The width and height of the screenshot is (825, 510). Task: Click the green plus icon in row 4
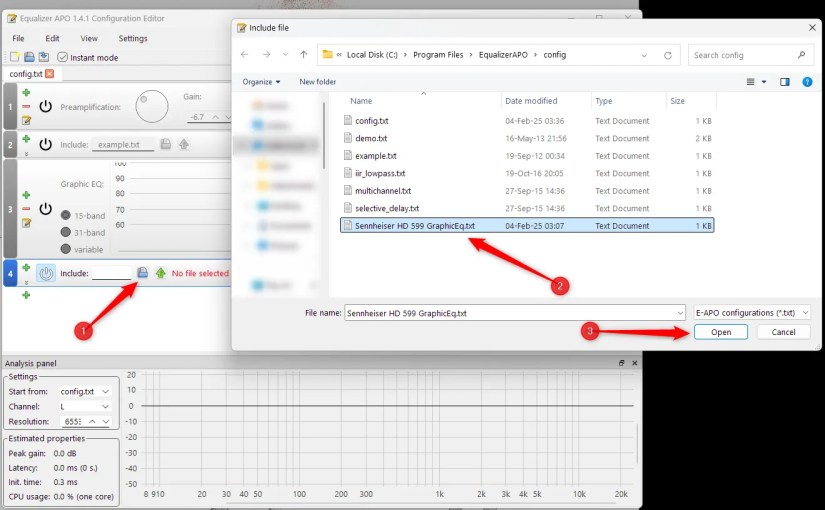[x=26, y=268]
